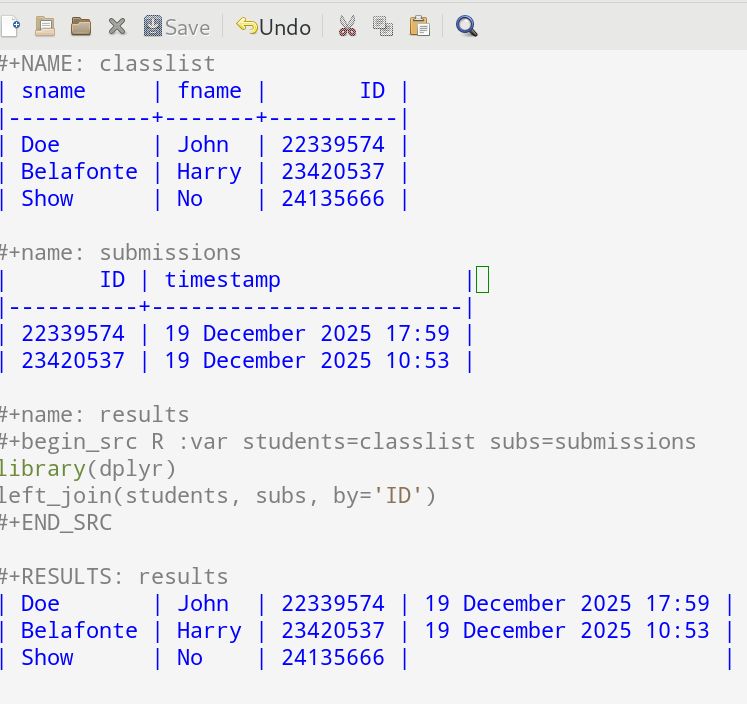
Task: Click 'Show' in the results table
Action: point(47,658)
